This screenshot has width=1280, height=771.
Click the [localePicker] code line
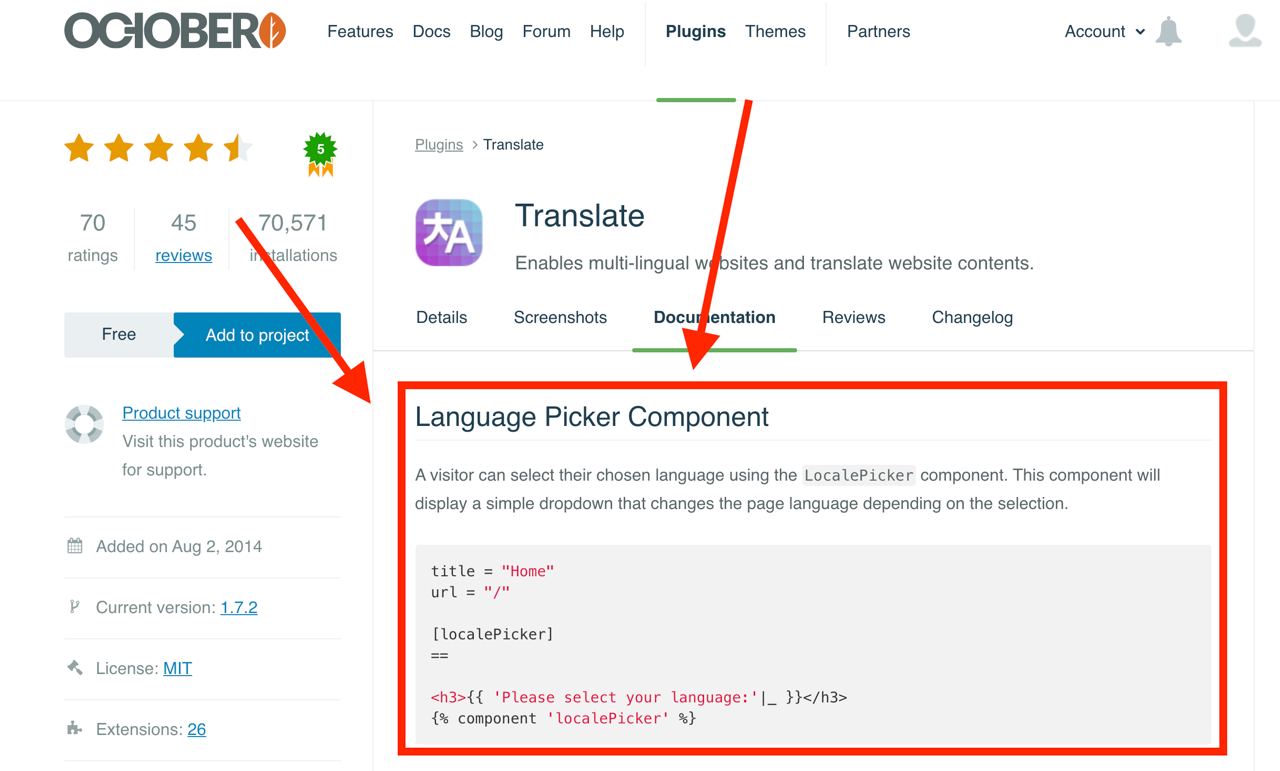pyautogui.click(x=492, y=634)
